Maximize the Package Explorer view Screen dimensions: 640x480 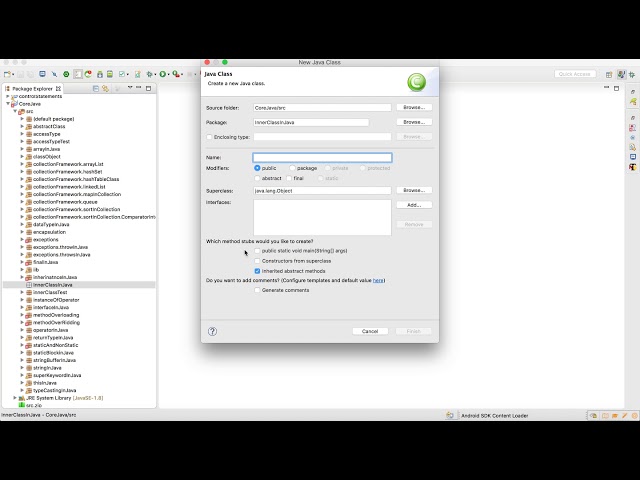coord(149,88)
